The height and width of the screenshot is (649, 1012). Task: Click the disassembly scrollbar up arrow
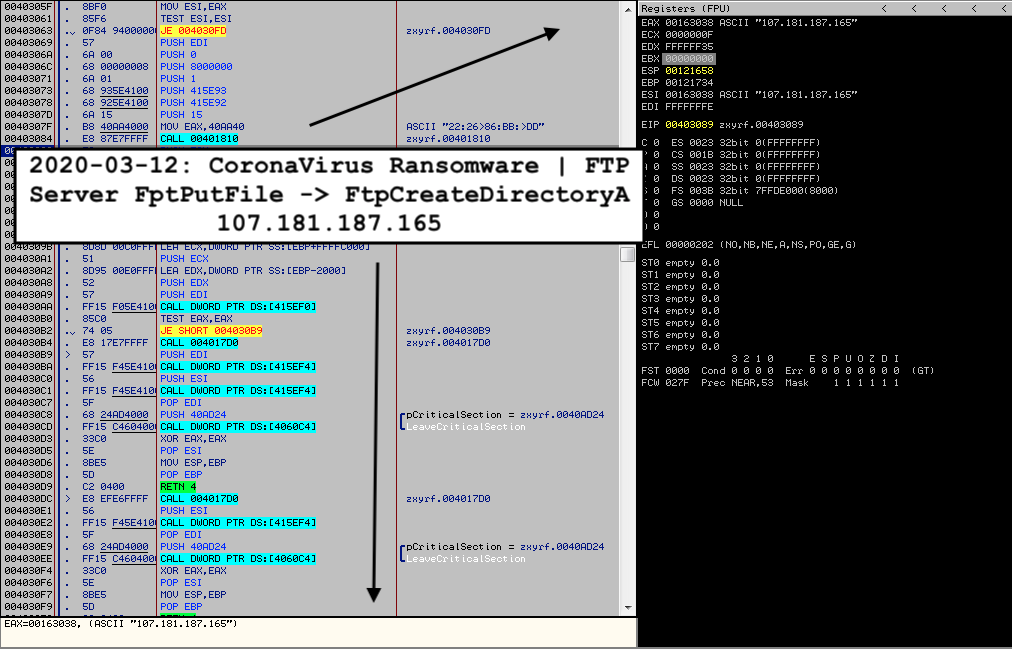[x=628, y=9]
